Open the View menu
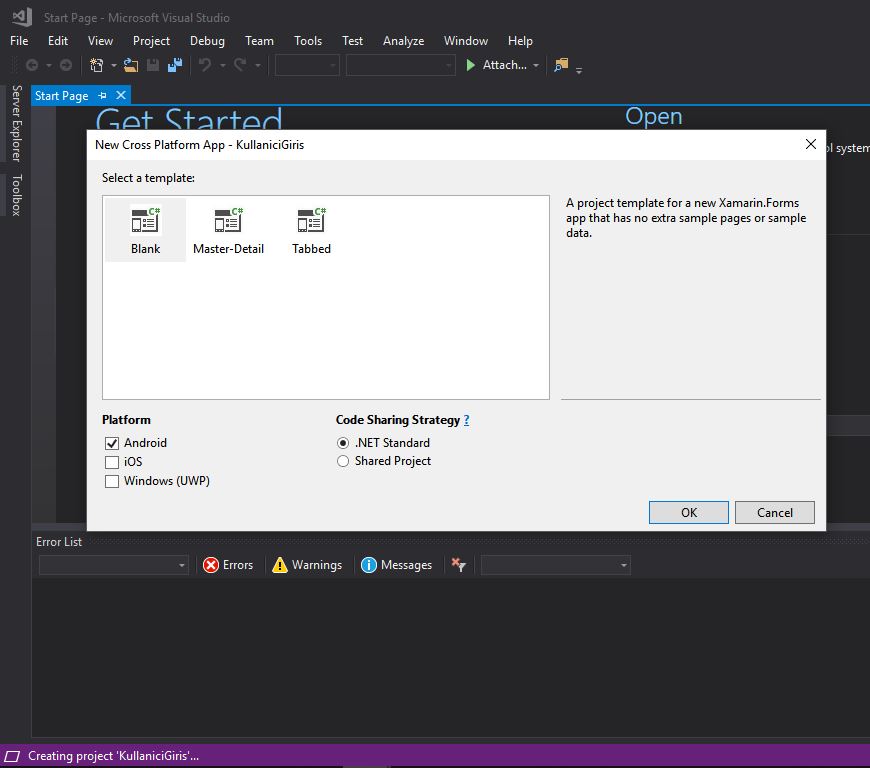The height and width of the screenshot is (768, 870). click(100, 41)
